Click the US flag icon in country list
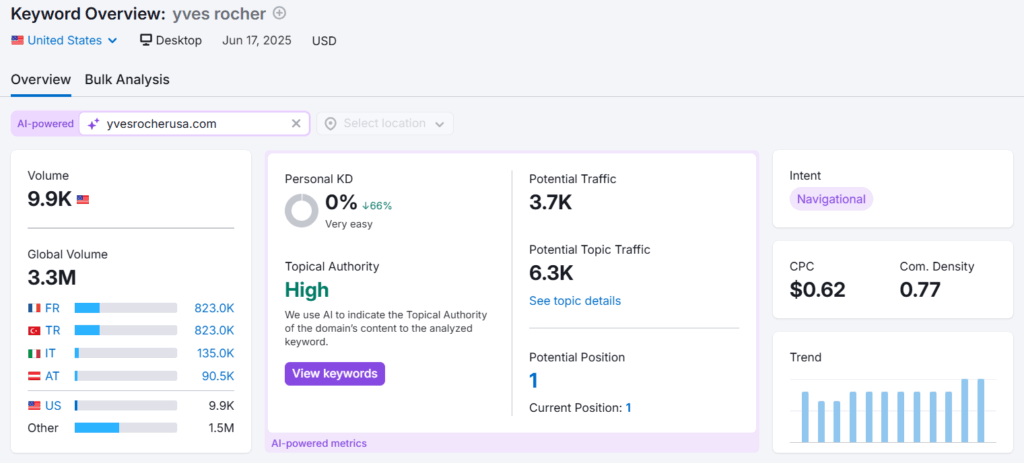The width and height of the screenshot is (1024, 463). coord(34,406)
